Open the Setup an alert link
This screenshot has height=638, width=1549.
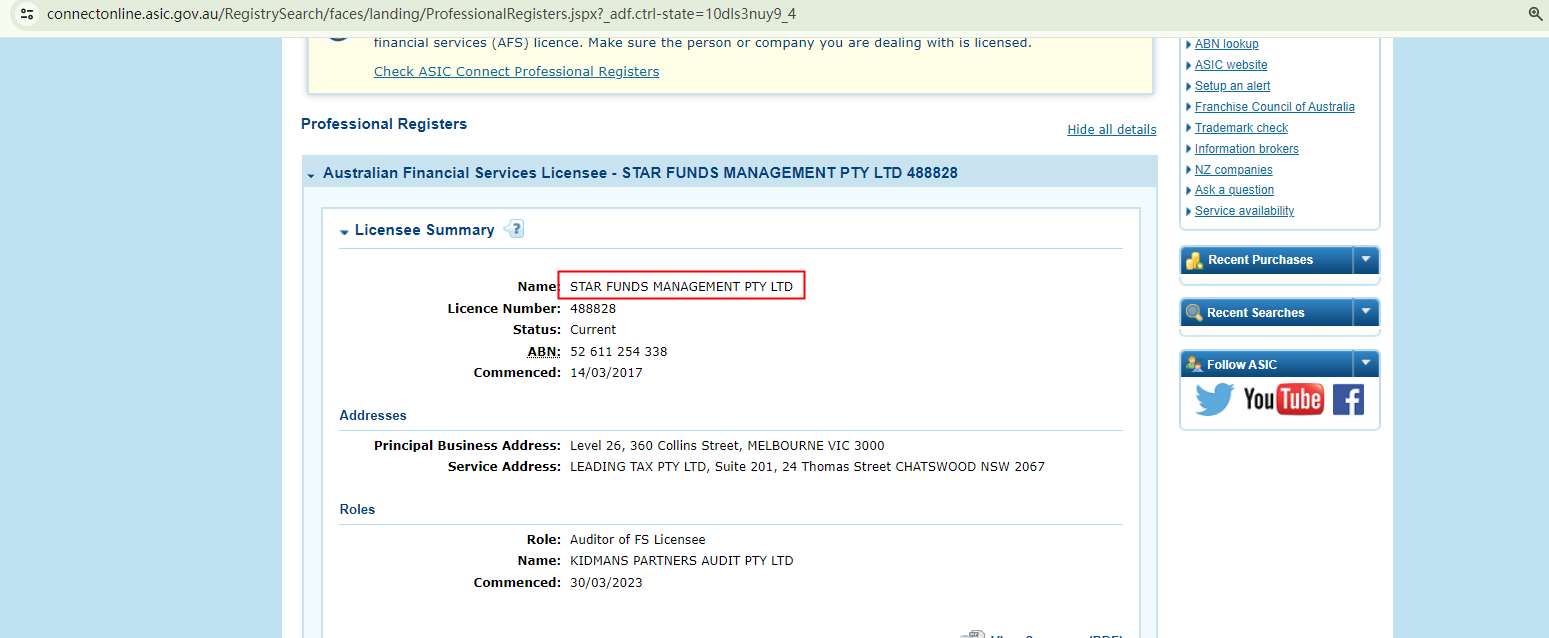[1232, 86]
